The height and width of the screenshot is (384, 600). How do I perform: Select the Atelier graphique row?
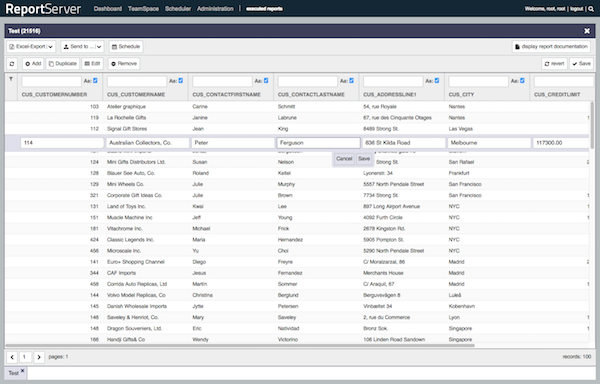[x=297, y=107]
